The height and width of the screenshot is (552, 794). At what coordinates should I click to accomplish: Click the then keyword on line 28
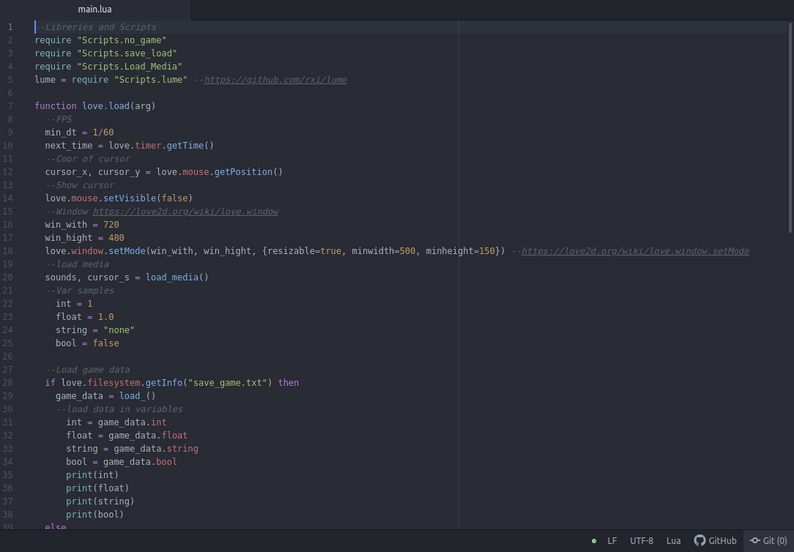[x=288, y=382]
